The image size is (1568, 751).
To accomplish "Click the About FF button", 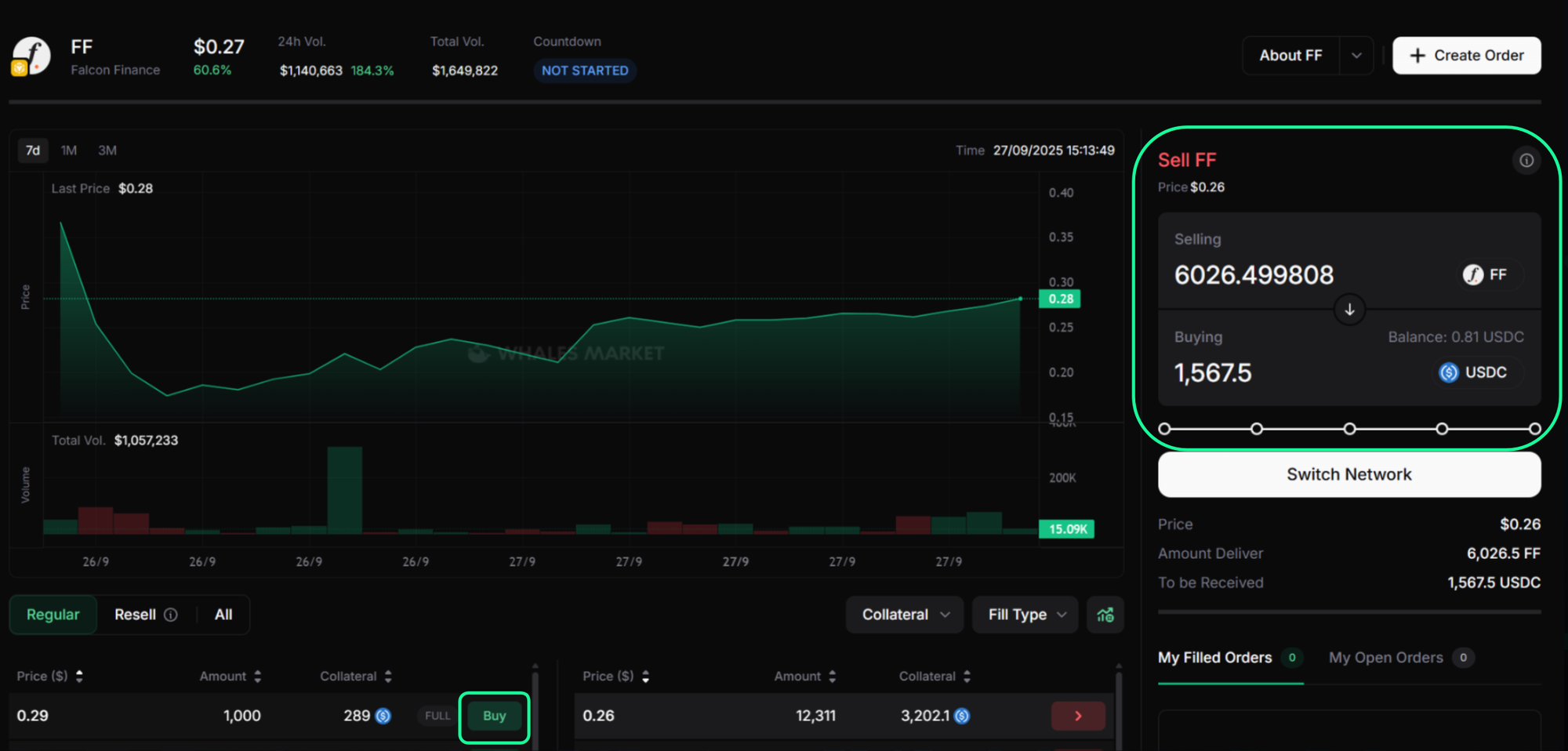I will (x=1291, y=56).
